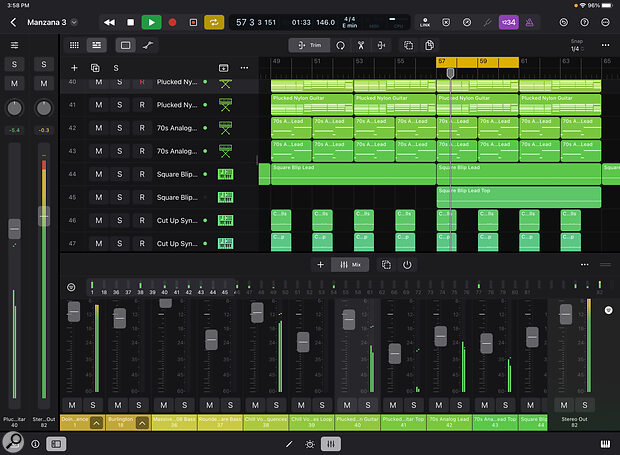This screenshot has height=455, width=620.
Task: Toggle the metronome click
Action: coord(529,23)
